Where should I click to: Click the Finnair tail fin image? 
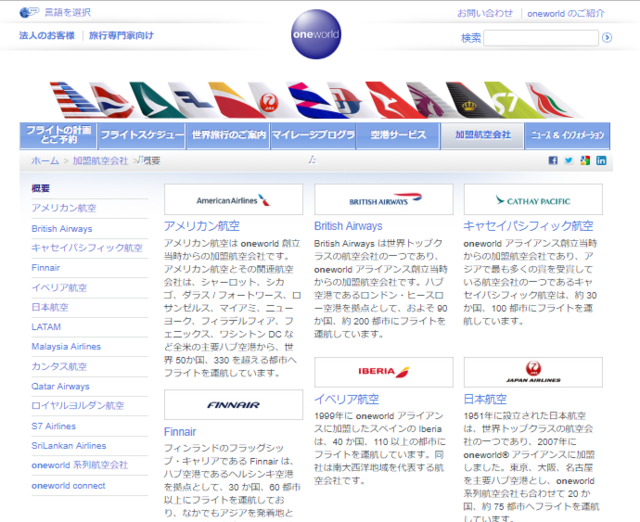click(x=192, y=100)
